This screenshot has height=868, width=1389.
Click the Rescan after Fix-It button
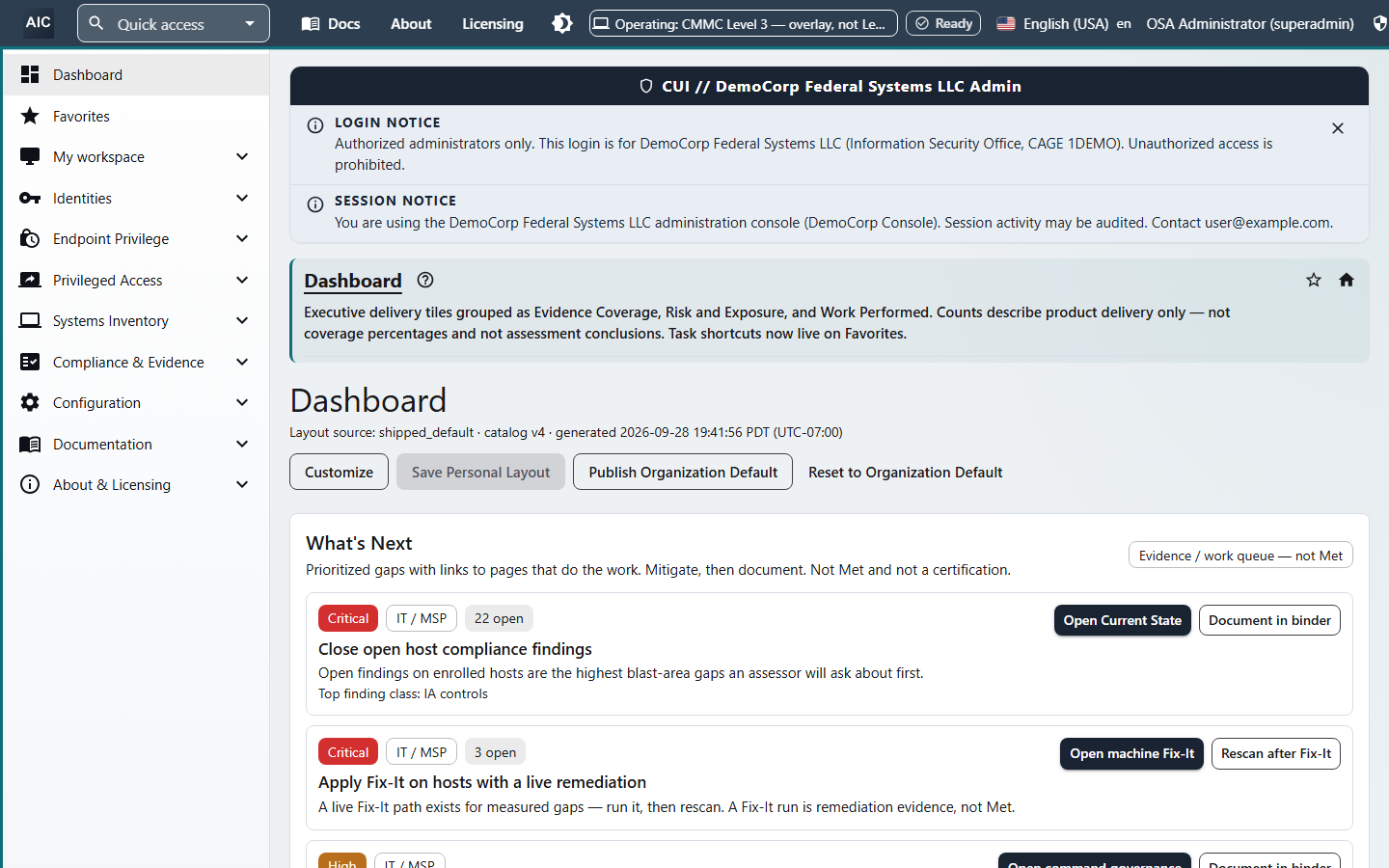point(1276,753)
